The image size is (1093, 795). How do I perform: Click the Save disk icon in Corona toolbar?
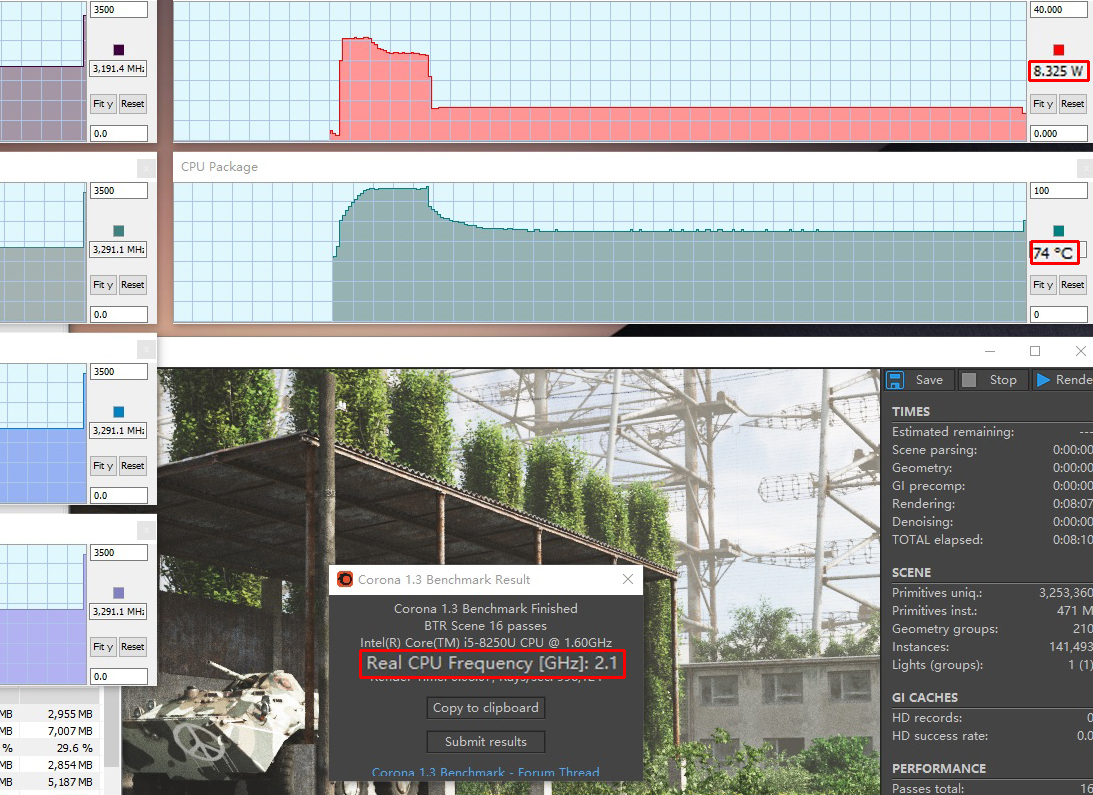pyautogui.click(x=895, y=380)
